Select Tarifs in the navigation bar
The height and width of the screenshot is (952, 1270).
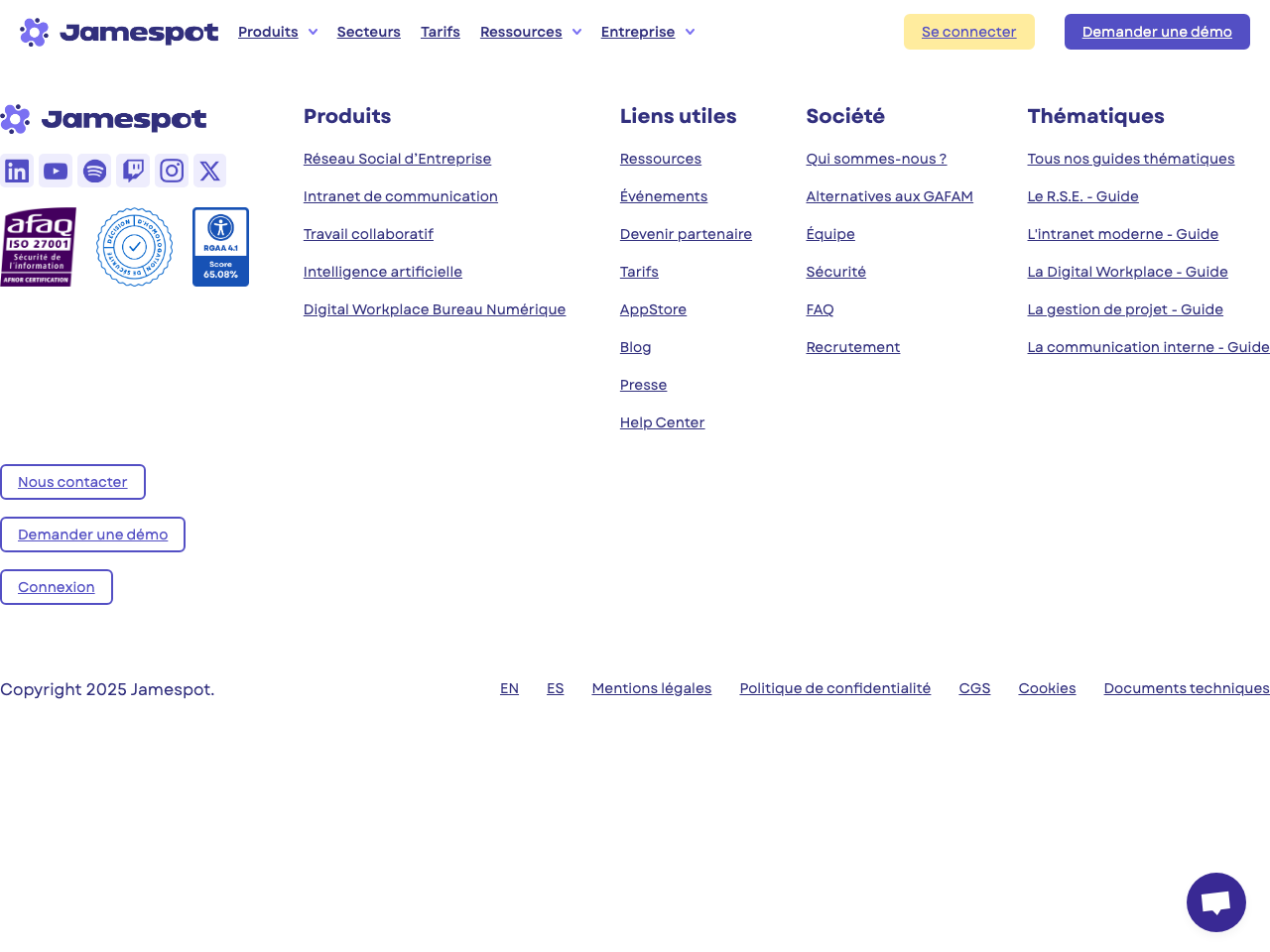440,32
